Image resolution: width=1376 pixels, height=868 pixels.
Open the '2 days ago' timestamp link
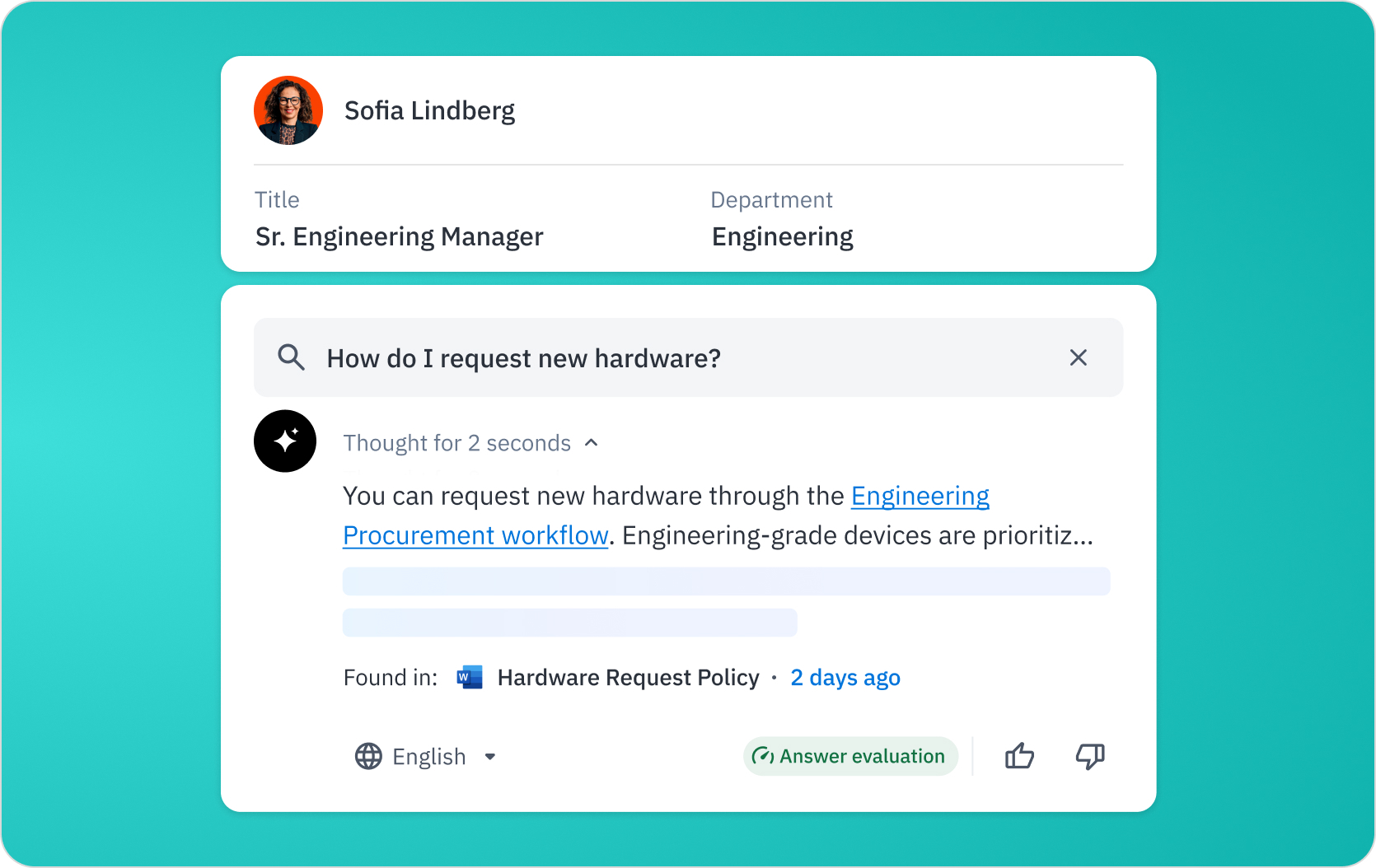[845, 677]
